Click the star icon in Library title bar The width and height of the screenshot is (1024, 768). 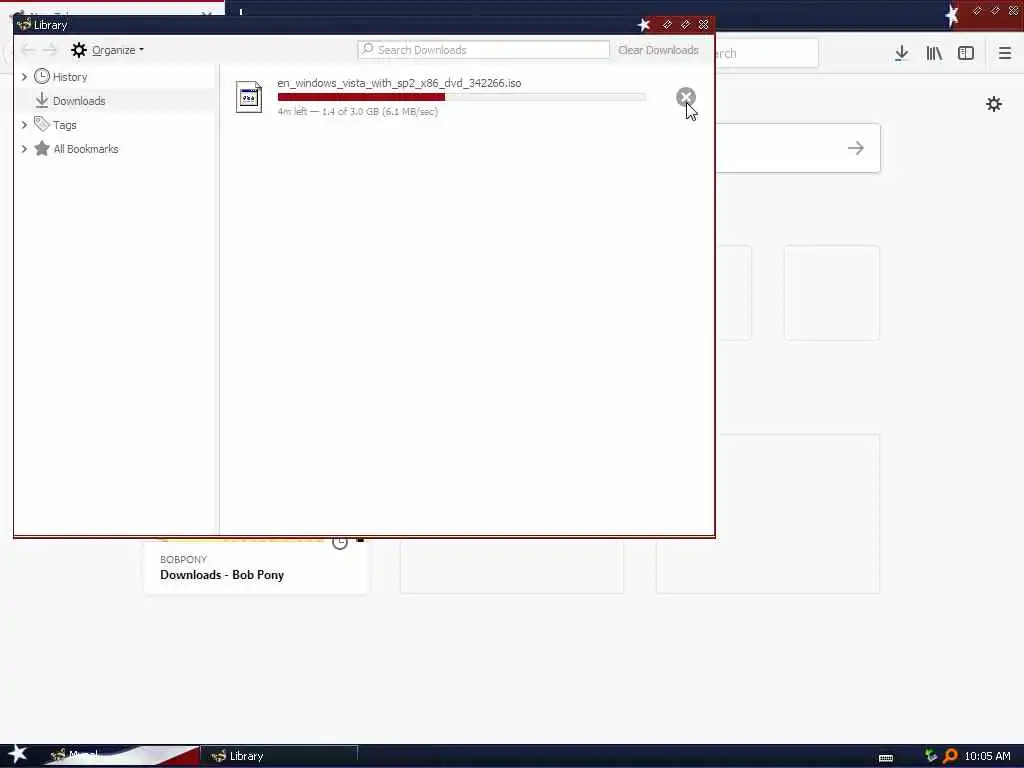point(644,25)
